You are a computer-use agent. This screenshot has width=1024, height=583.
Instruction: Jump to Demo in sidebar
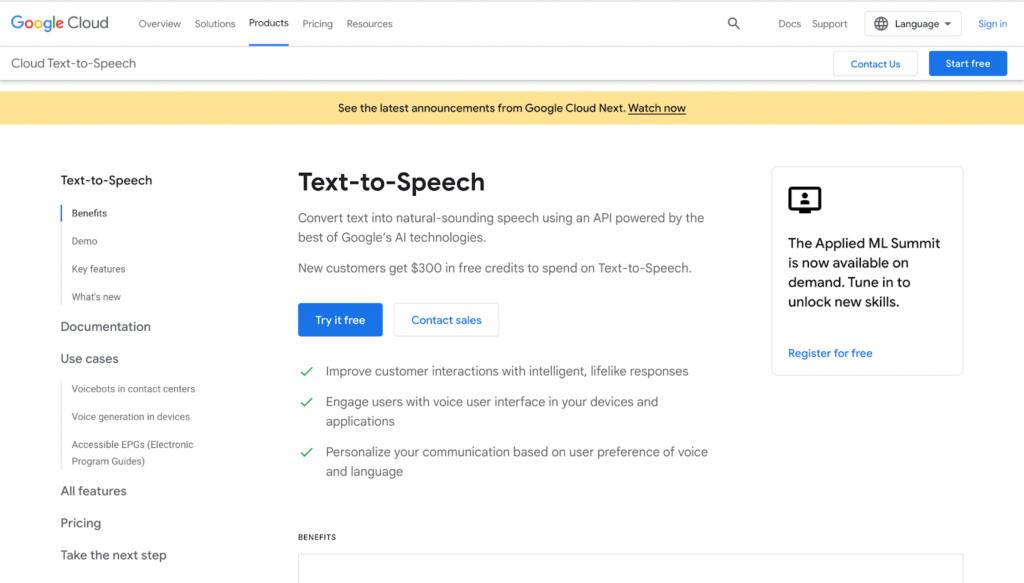click(84, 241)
